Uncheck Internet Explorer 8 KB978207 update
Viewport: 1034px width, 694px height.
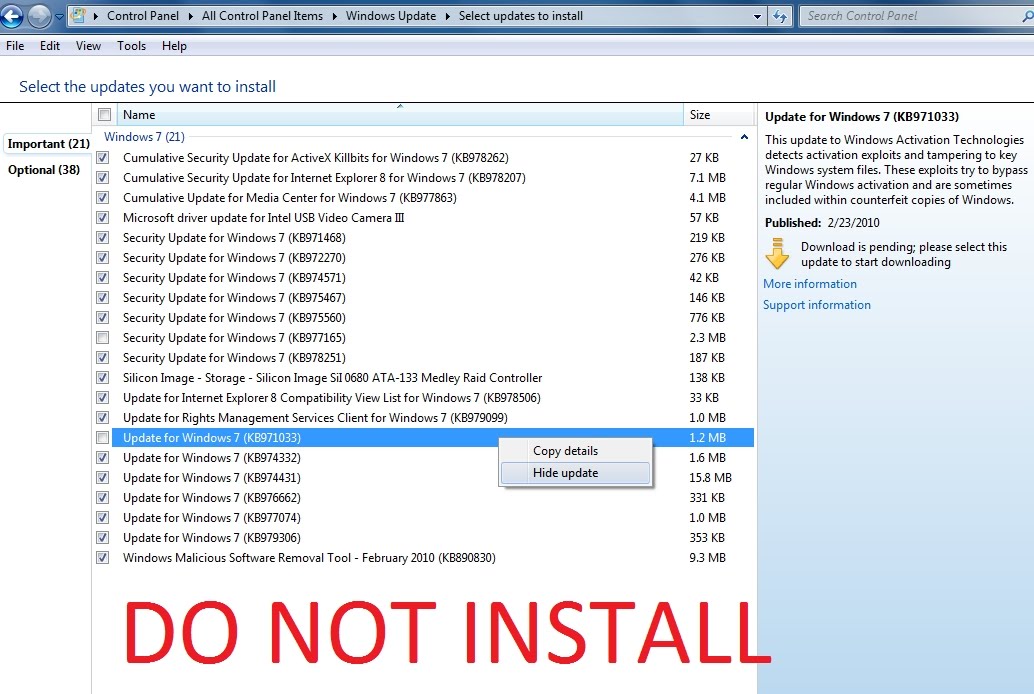pyautogui.click(x=102, y=177)
